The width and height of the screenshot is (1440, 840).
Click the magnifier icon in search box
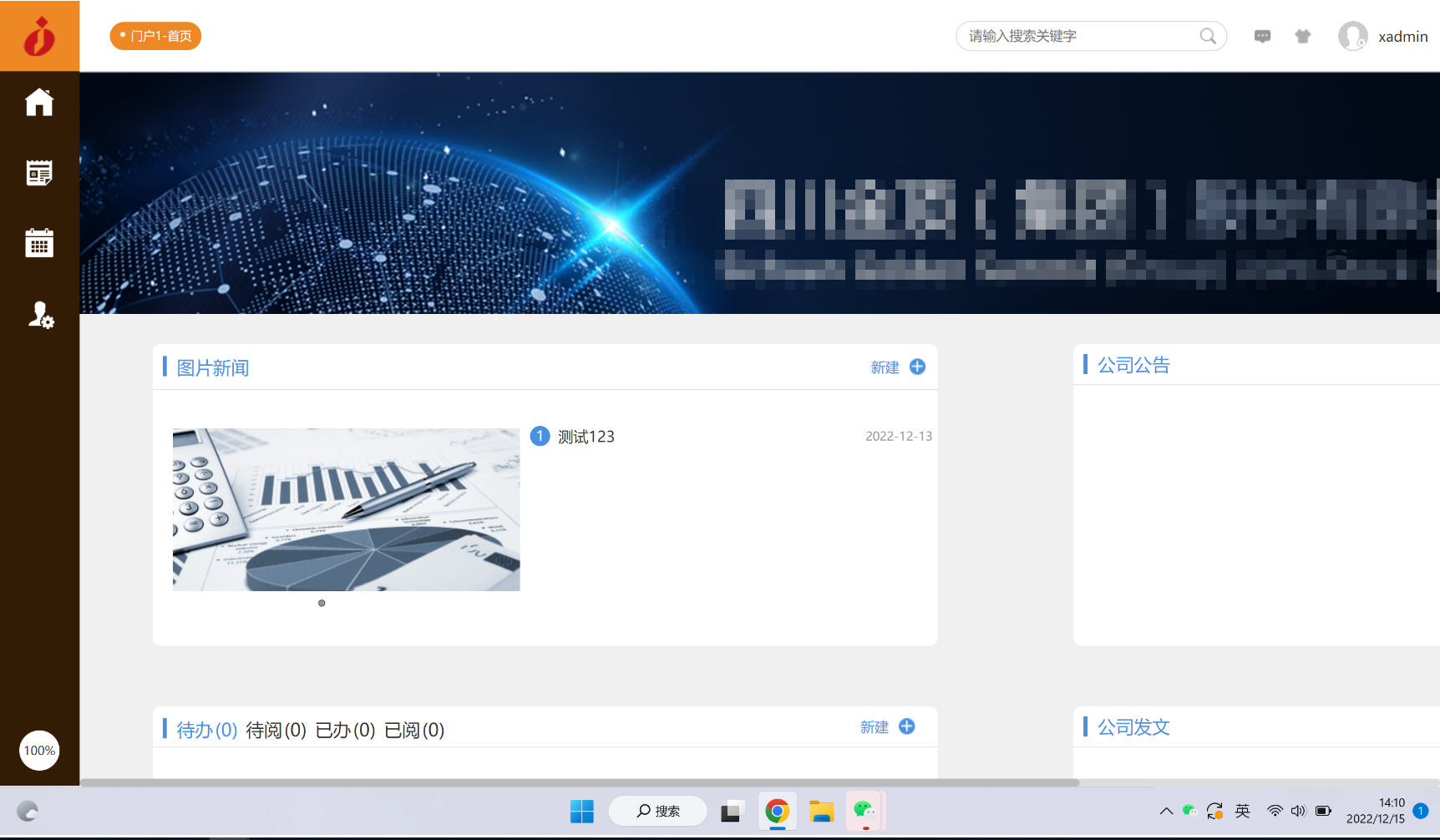(1208, 36)
